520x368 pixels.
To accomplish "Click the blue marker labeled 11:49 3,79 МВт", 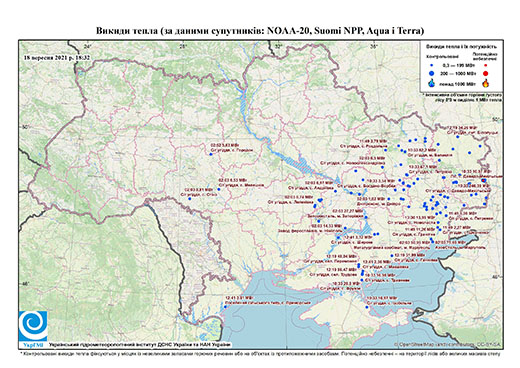I will coord(386,150).
